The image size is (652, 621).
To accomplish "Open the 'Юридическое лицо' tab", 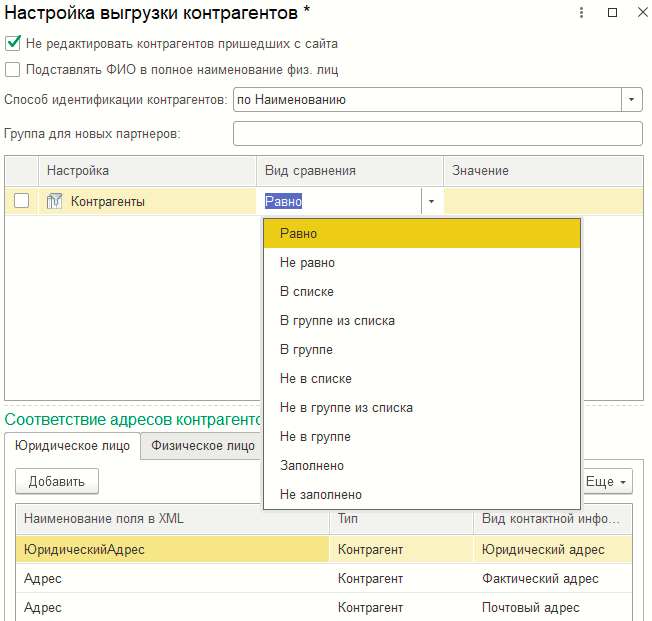I will [72, 446].
